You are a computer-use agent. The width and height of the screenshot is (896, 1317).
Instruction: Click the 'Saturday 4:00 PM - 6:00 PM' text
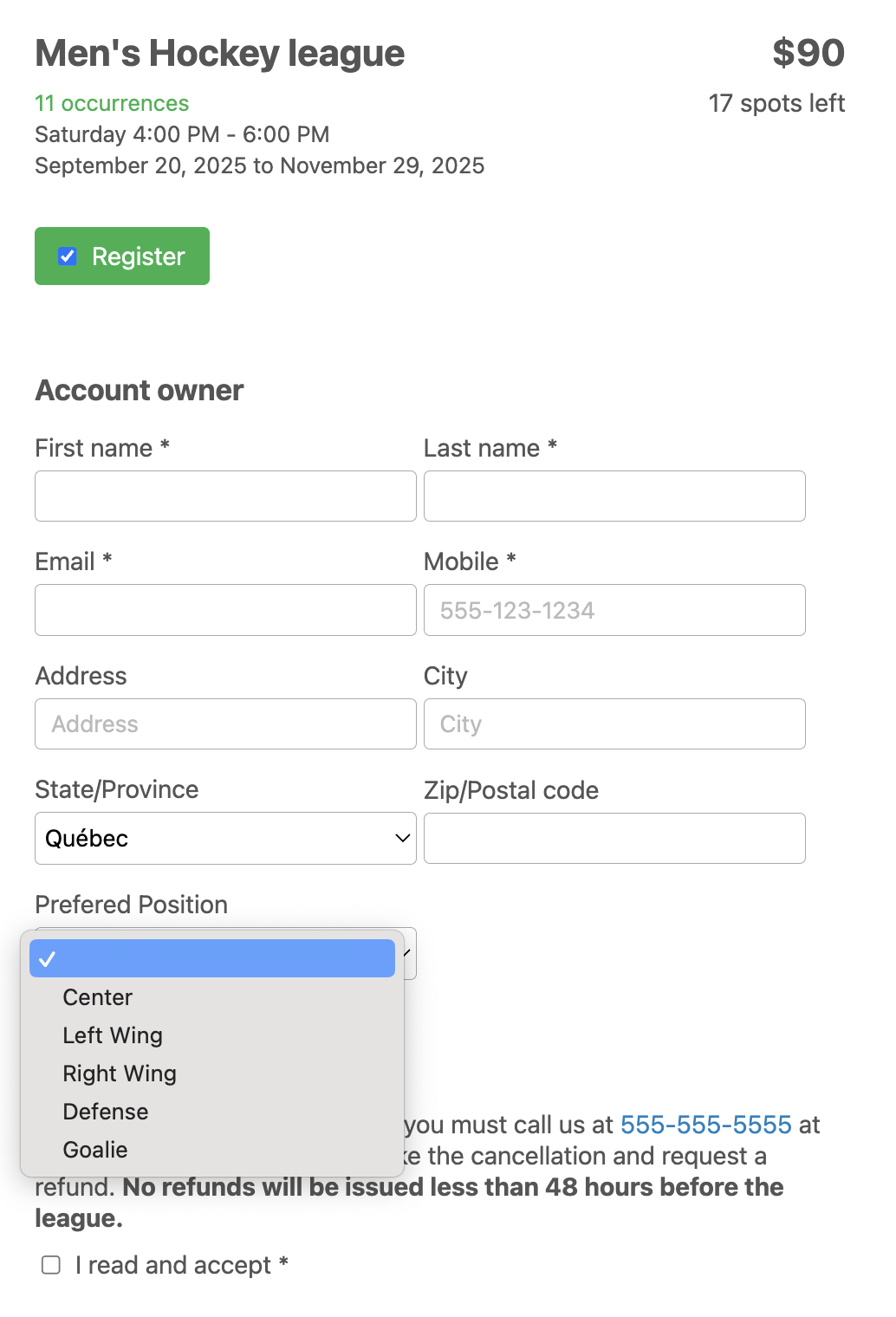[182, 134]
